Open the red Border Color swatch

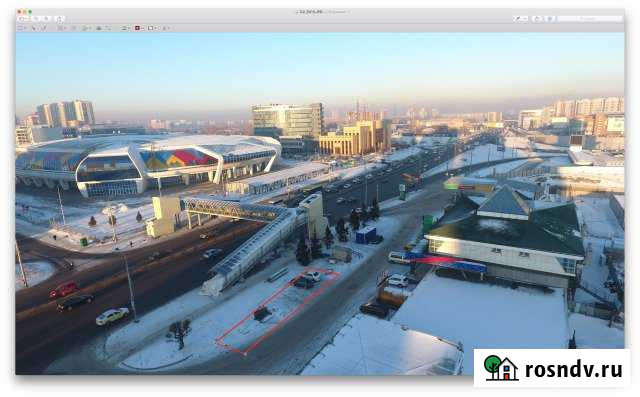click(139, 28)
